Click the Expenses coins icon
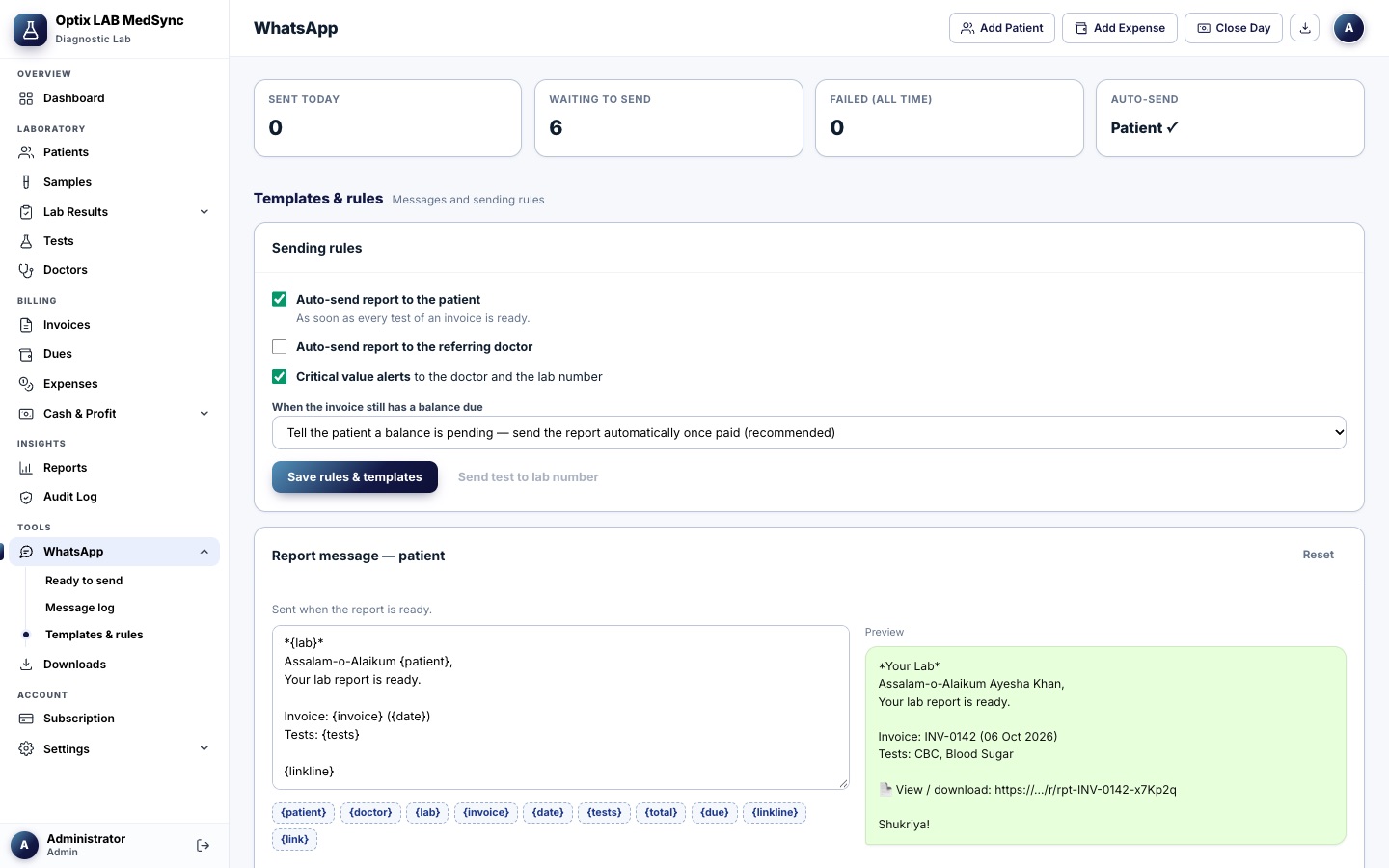The height and width of the screenshot is (868, 1389). tap(26, 384)
